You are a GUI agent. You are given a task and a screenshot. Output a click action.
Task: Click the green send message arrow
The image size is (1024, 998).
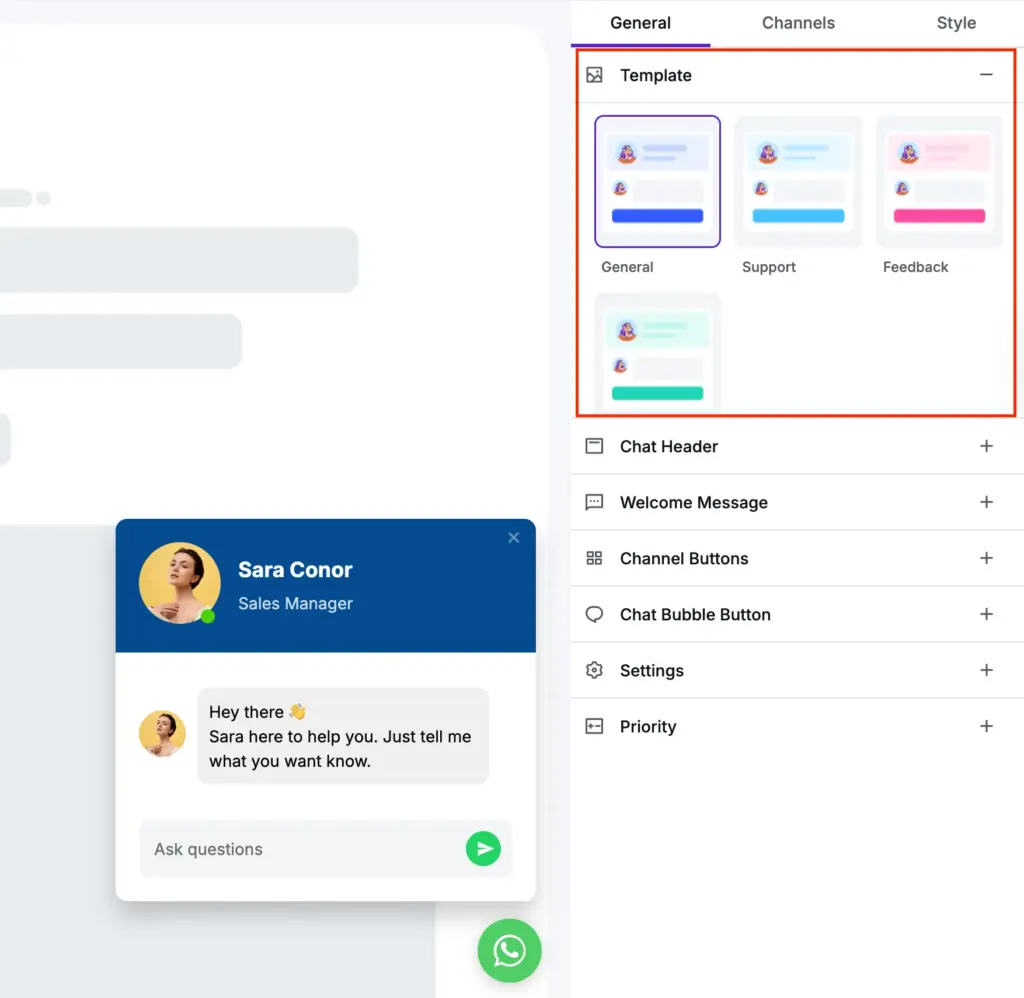point(483,847)
